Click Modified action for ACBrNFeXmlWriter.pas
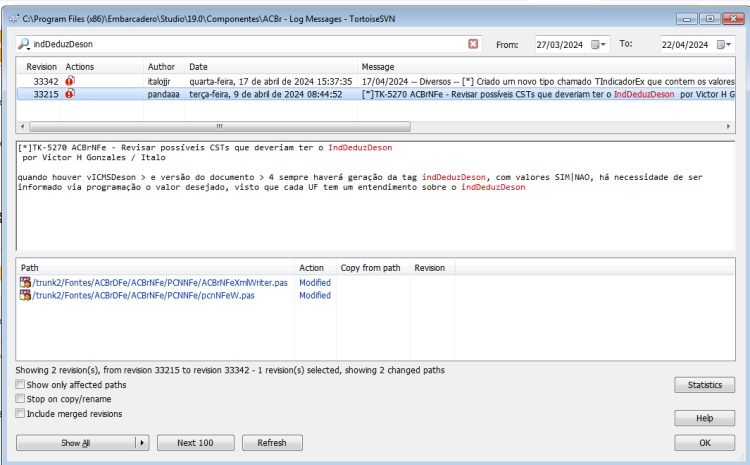Image resolution: width=750 pixels, height=465 pixels. 315,283
